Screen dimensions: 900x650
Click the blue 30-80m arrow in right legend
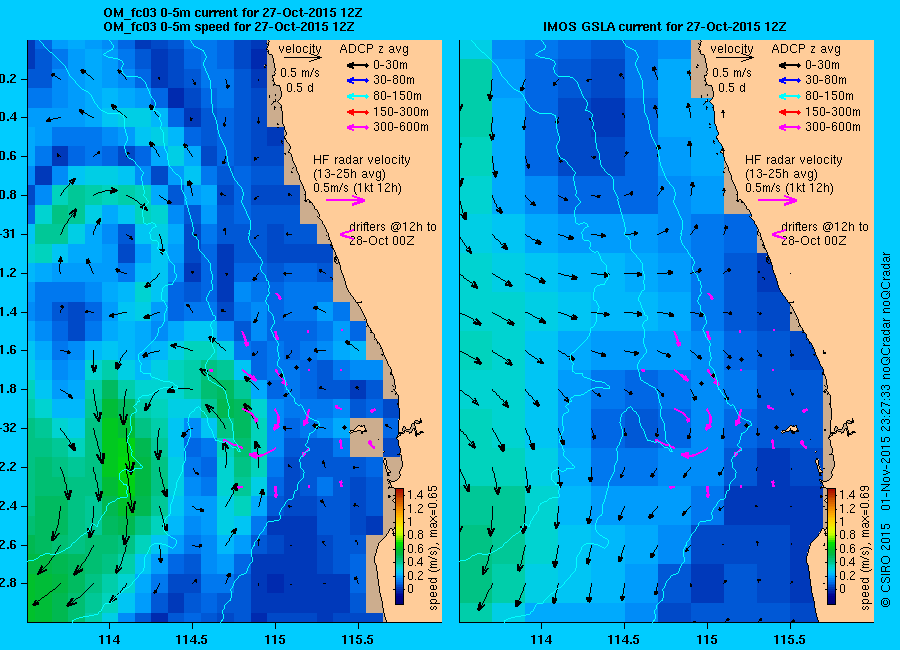tap(790, 81)
